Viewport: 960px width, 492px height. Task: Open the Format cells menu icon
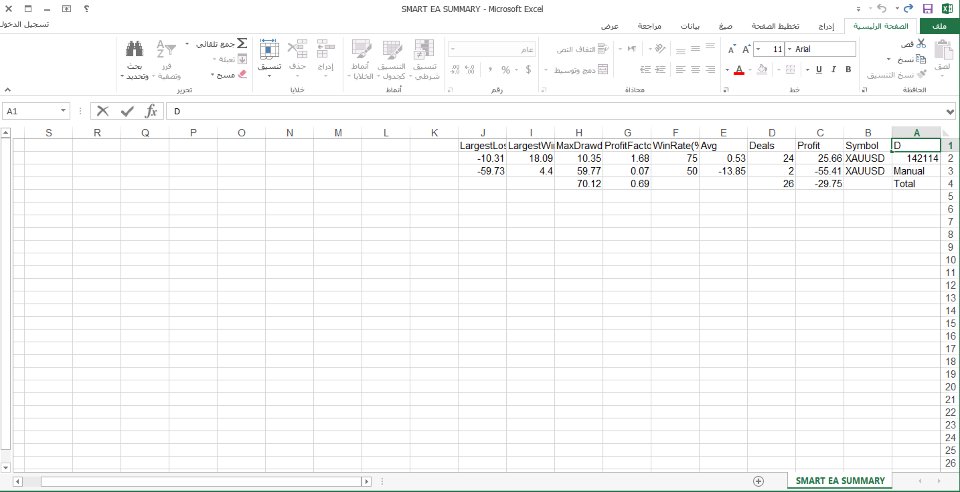click(269, 49)
